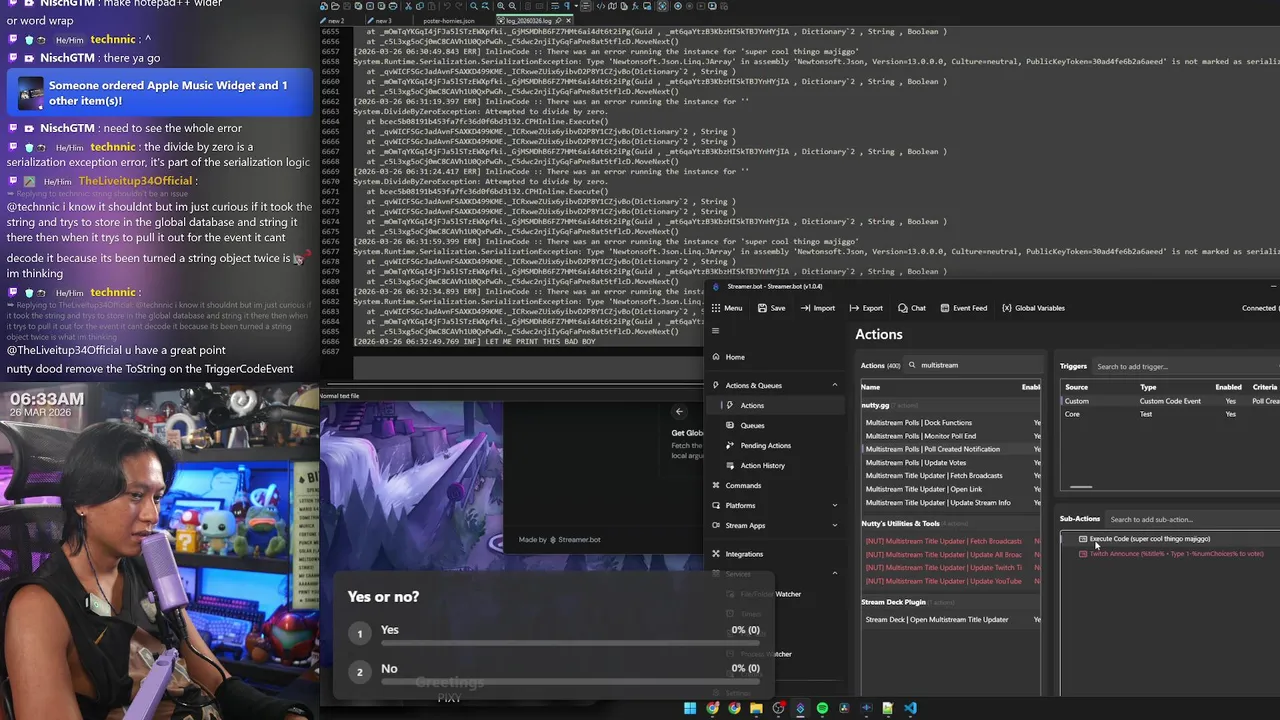Expand the Stream Apps section chevron
This screenshot has width=1280, height=720.
click(835, 525)
